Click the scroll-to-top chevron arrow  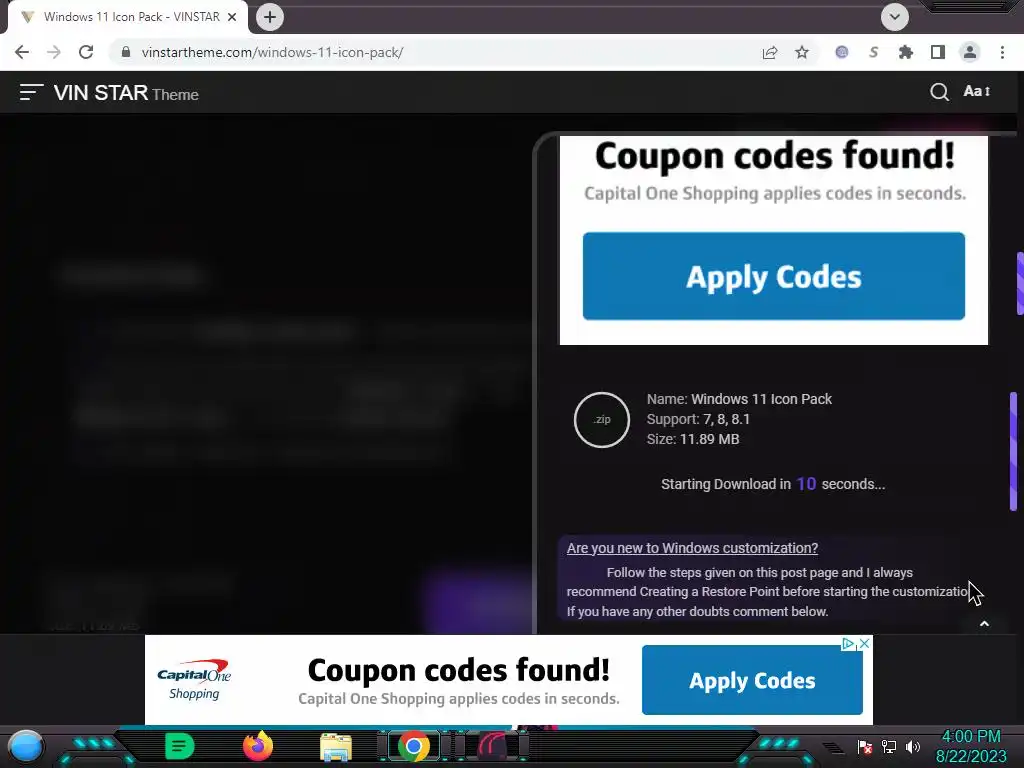pyautogui.click(x=984, y=624)
